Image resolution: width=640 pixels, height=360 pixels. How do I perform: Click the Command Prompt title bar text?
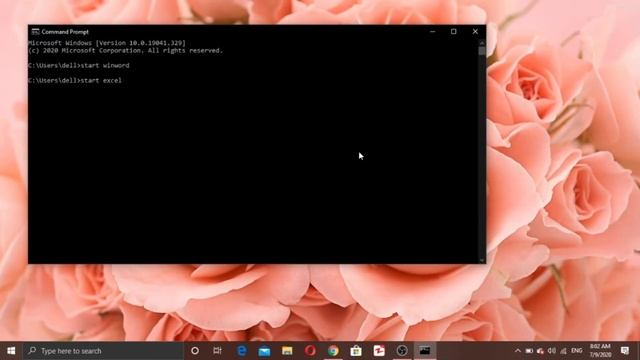click(65, 32)
